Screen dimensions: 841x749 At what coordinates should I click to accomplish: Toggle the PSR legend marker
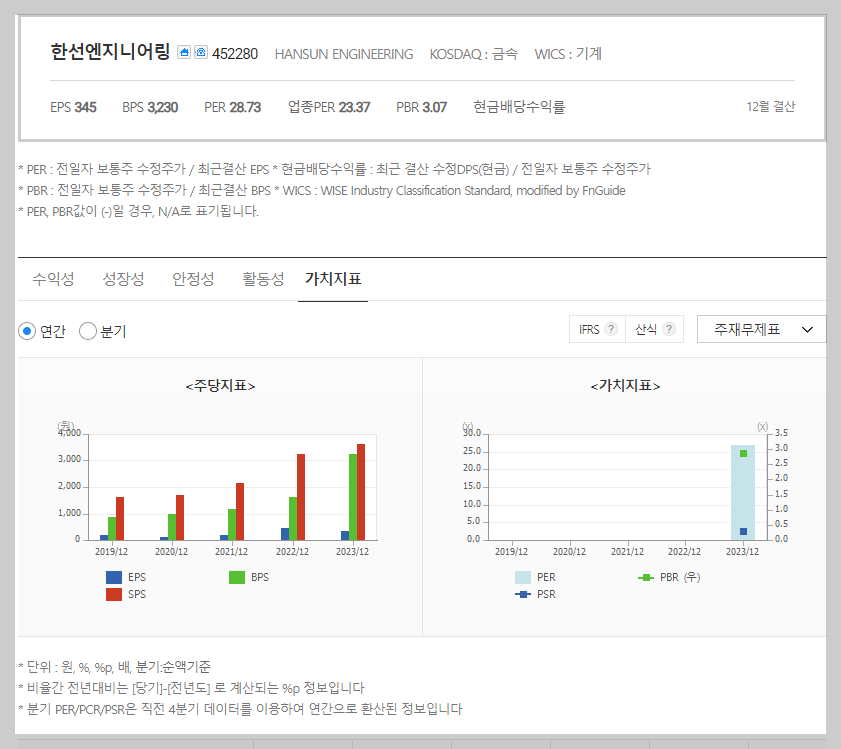[x=523, y=594]
